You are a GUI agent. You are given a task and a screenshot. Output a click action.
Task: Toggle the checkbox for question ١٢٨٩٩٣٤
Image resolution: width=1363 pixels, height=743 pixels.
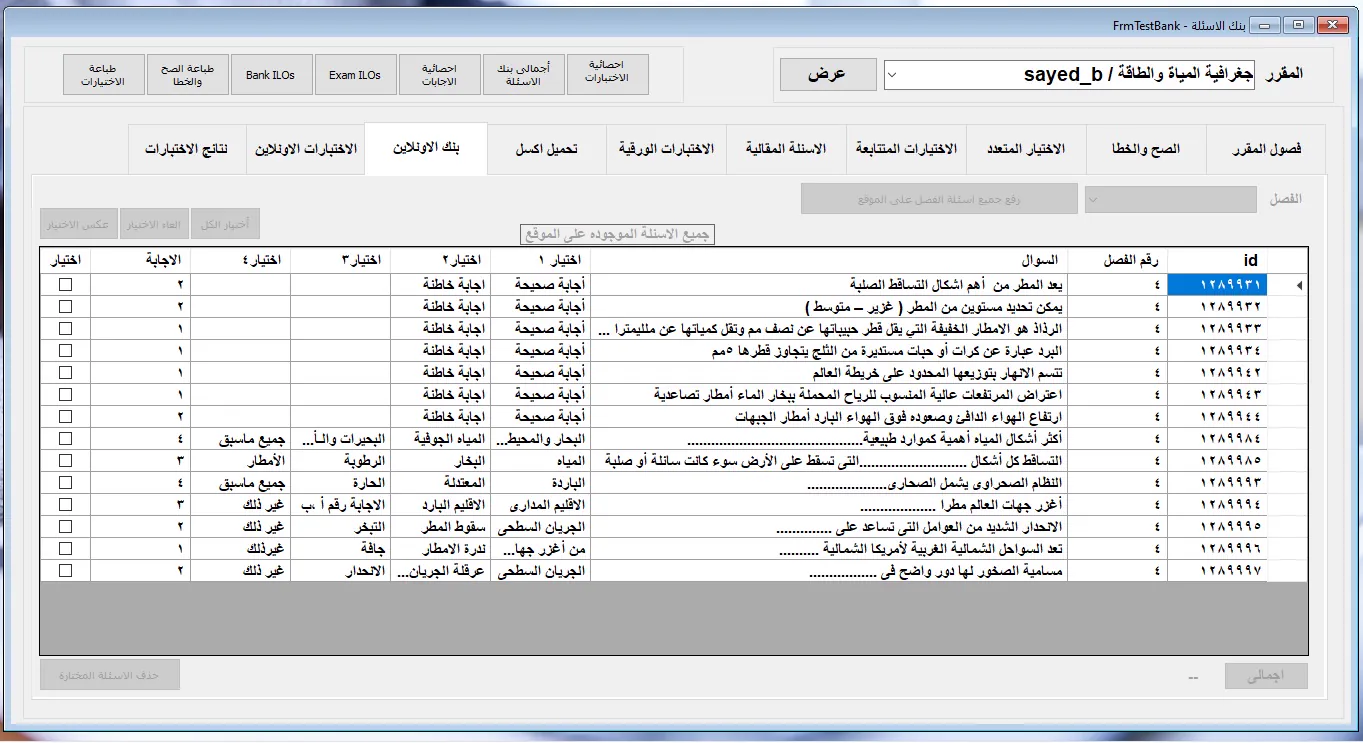point(66,351)
